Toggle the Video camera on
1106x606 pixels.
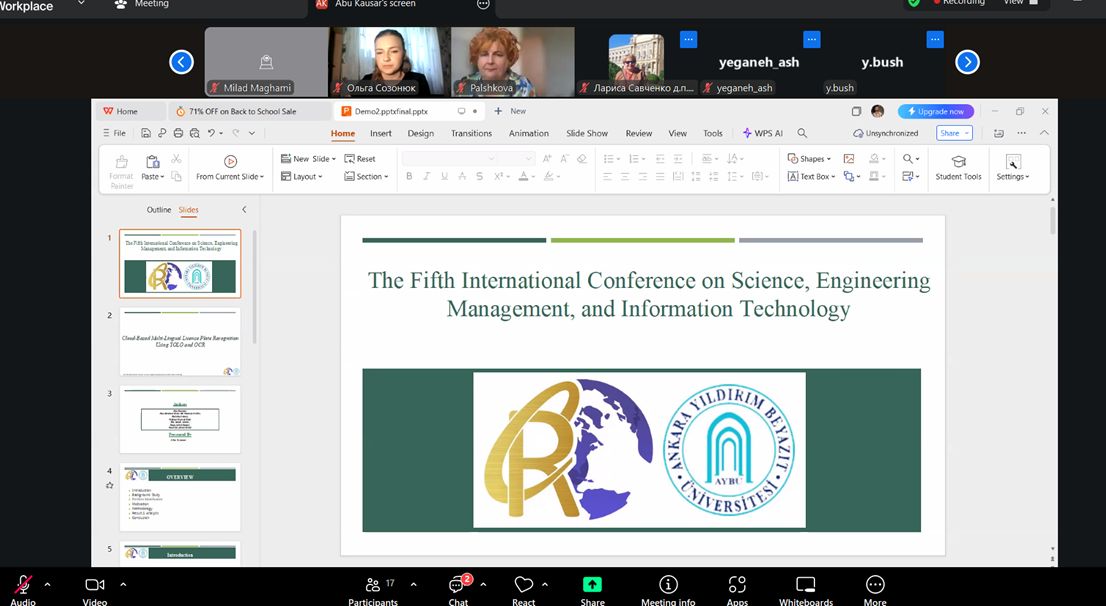pyautogui.click(x=95, y=586)
